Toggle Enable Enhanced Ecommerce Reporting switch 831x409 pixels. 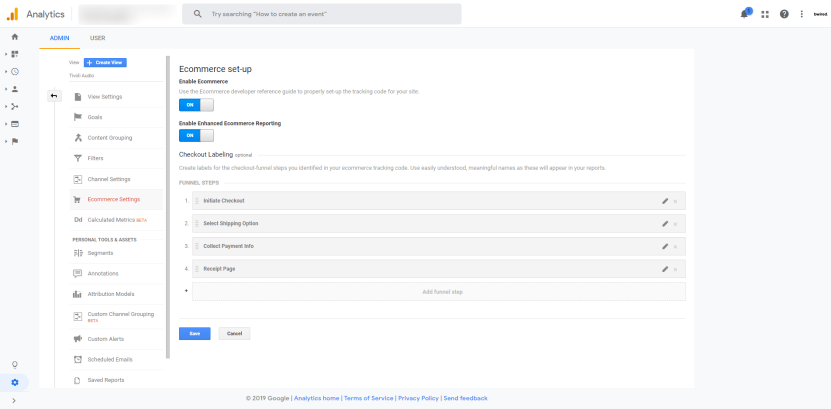(x=196, y=136)
